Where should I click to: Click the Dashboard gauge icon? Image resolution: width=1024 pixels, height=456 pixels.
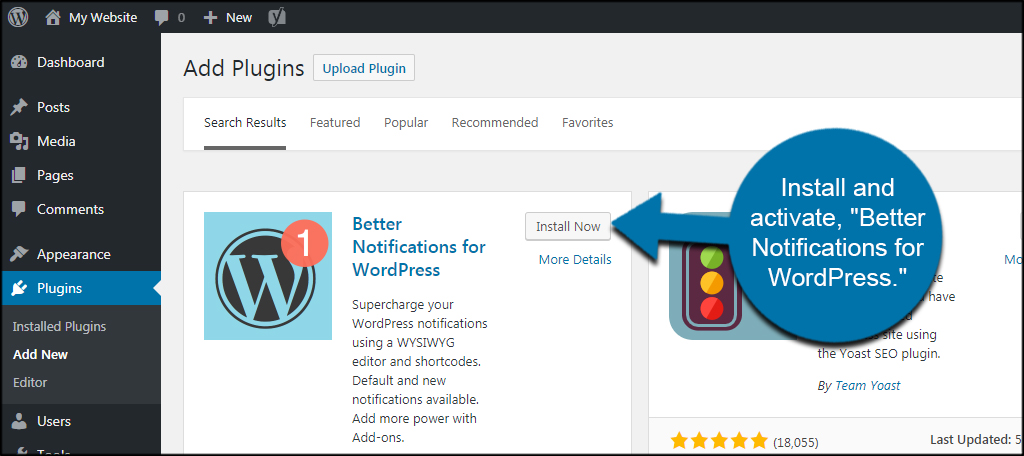point(20,63)
